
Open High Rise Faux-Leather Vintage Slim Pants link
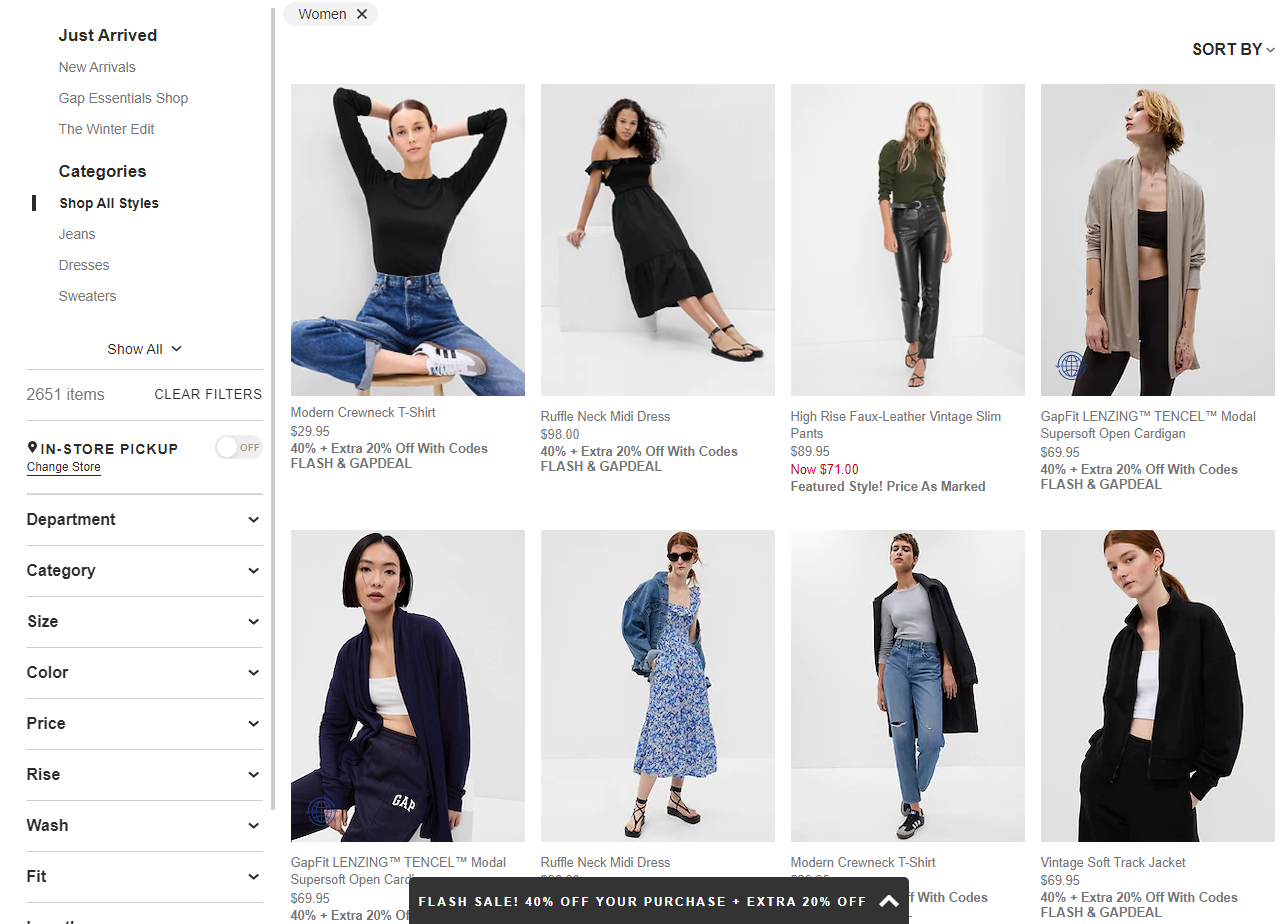point(896,425)
